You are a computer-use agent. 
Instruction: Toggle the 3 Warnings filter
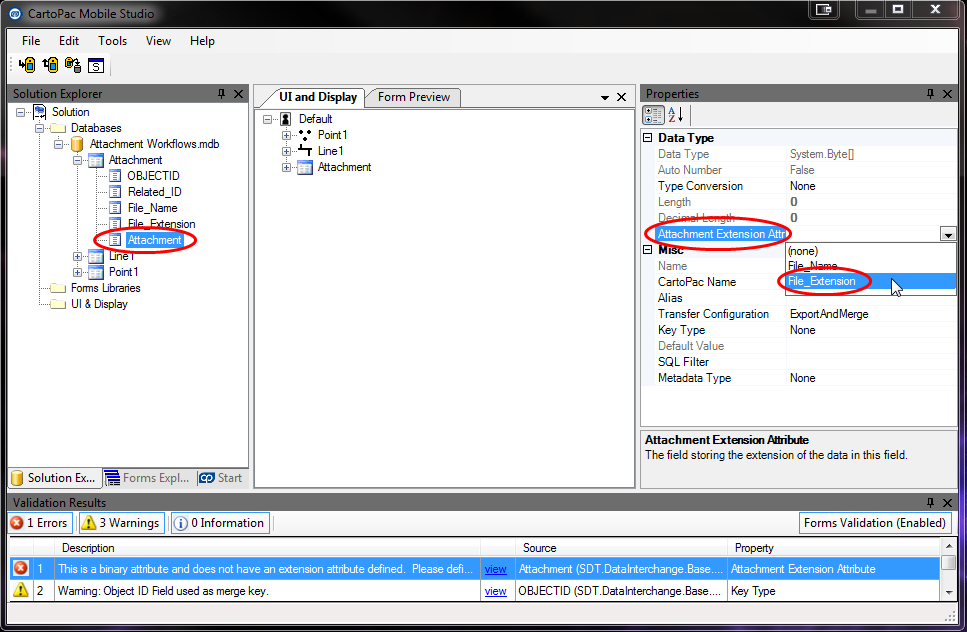coord(121,523)
